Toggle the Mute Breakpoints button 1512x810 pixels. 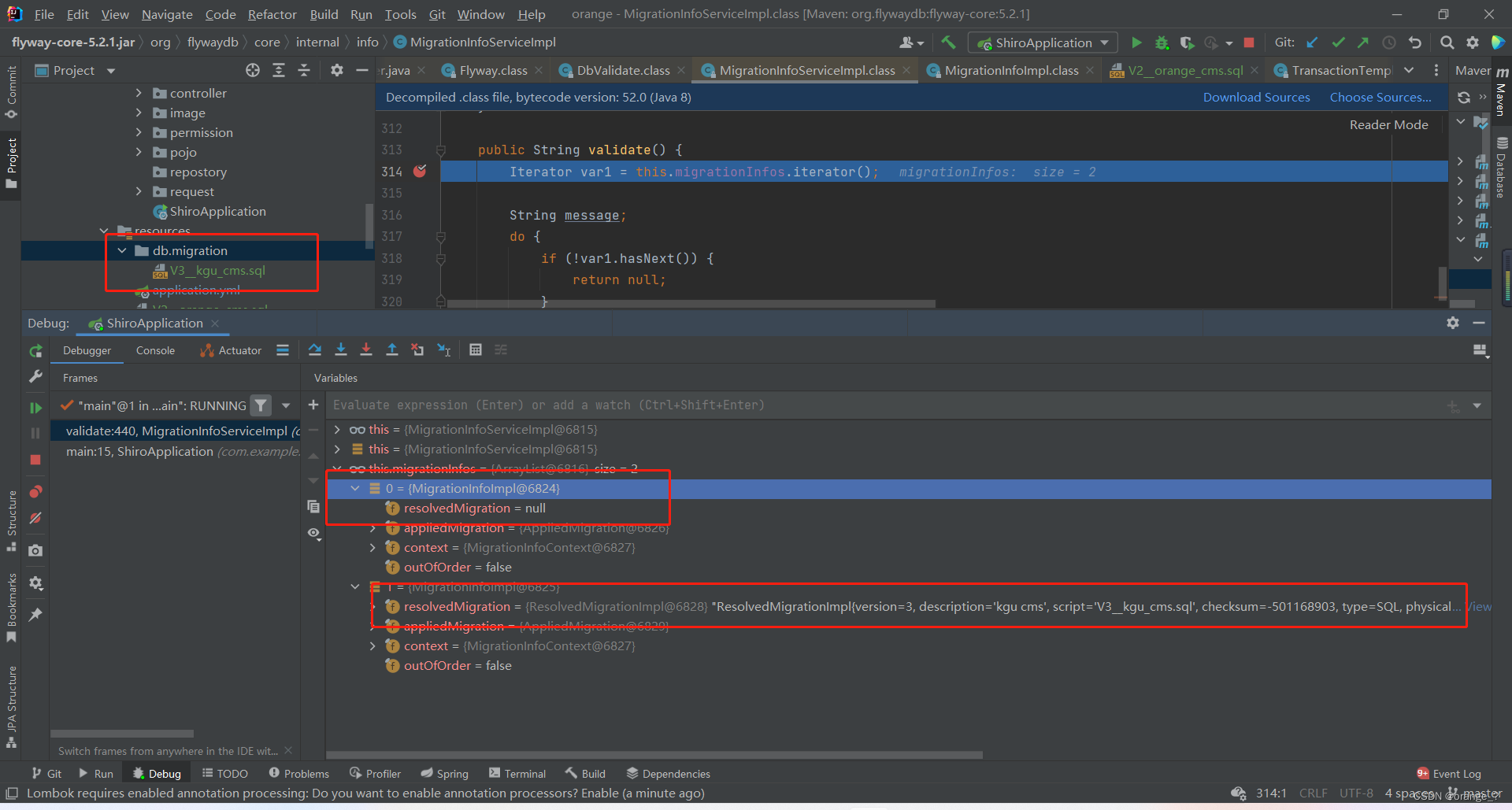coord(35,518)
